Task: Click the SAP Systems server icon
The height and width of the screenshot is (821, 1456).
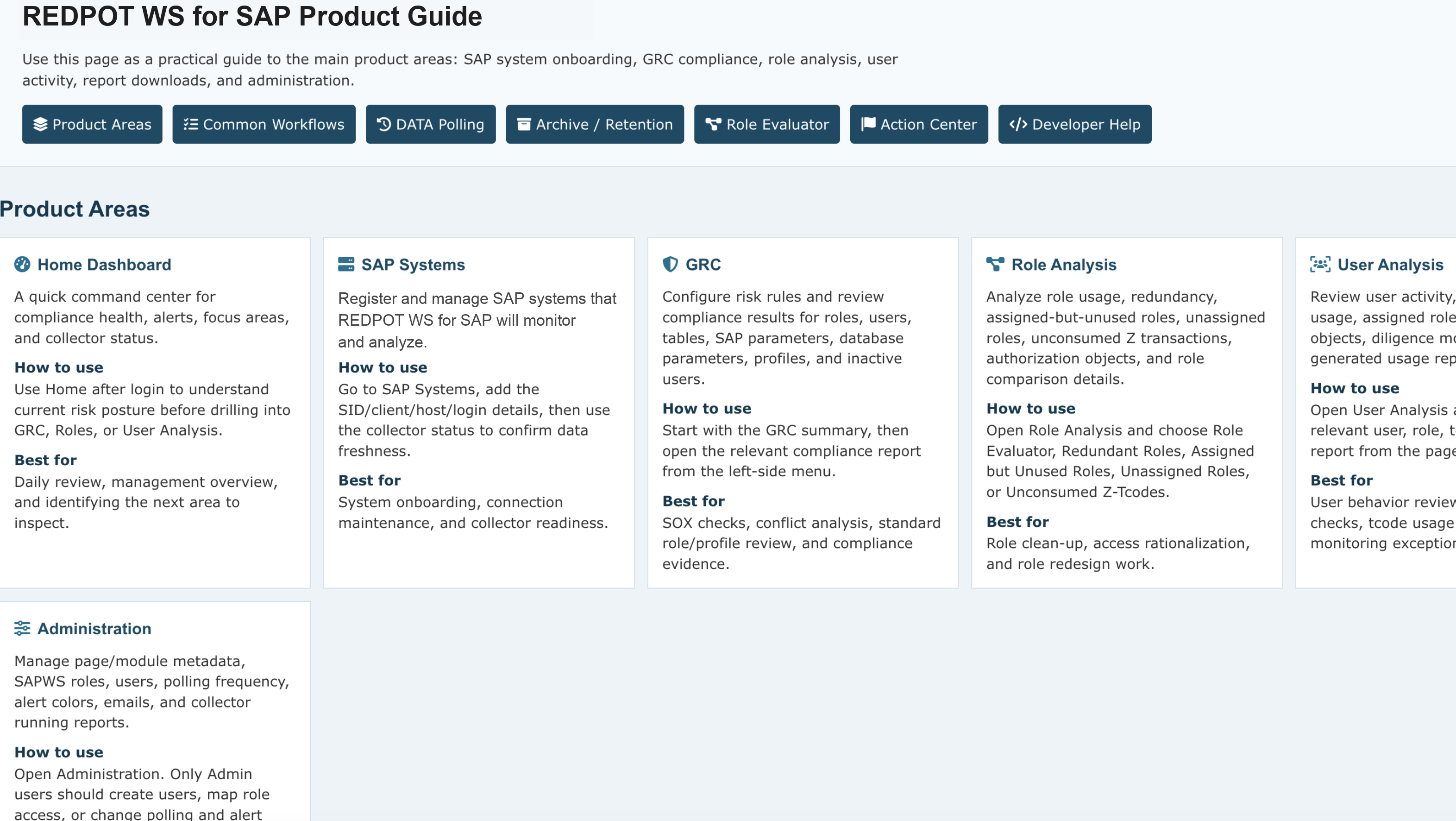Action: (x=346, y=264)
